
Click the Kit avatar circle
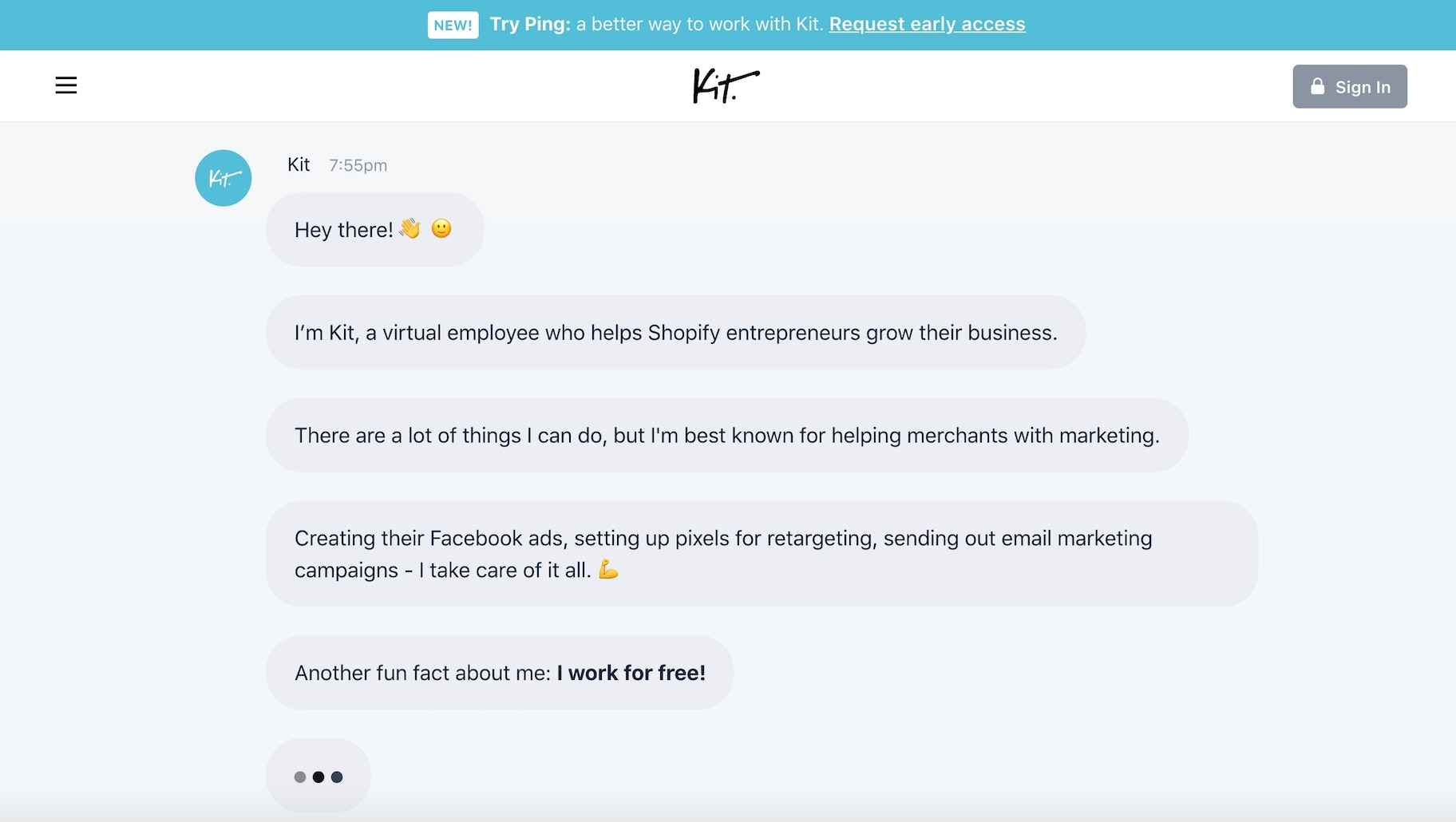pos(224,178)
